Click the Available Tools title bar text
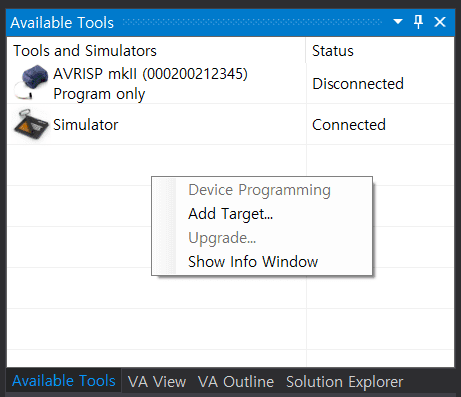The width and height of the screenshot is (461, 397). point(62,23)
